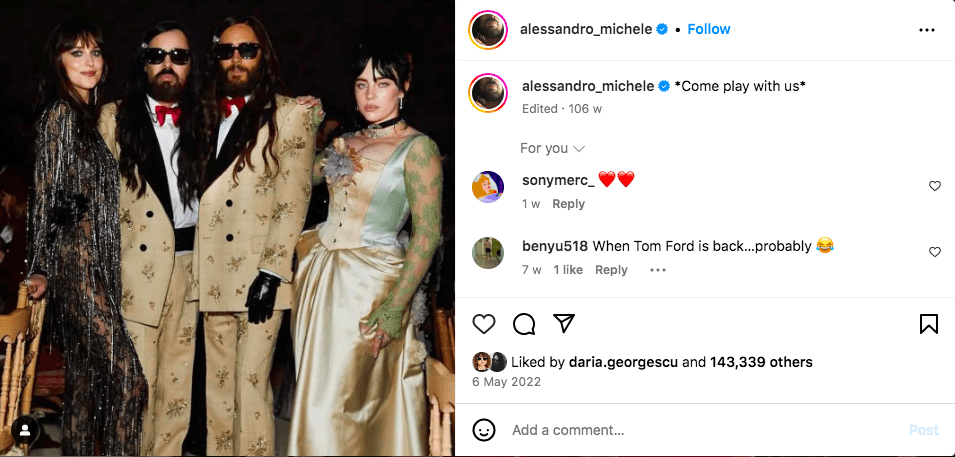The width and height of the screenshot is (955, 457).
Task: Like the post with the heart icon
Action: tap(484, 324)
